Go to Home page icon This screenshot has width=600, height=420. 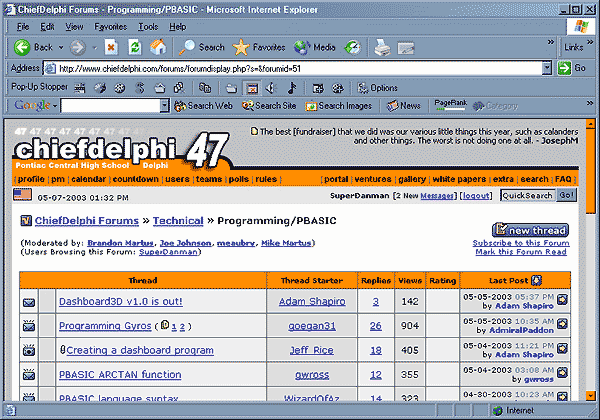[158, 47]
